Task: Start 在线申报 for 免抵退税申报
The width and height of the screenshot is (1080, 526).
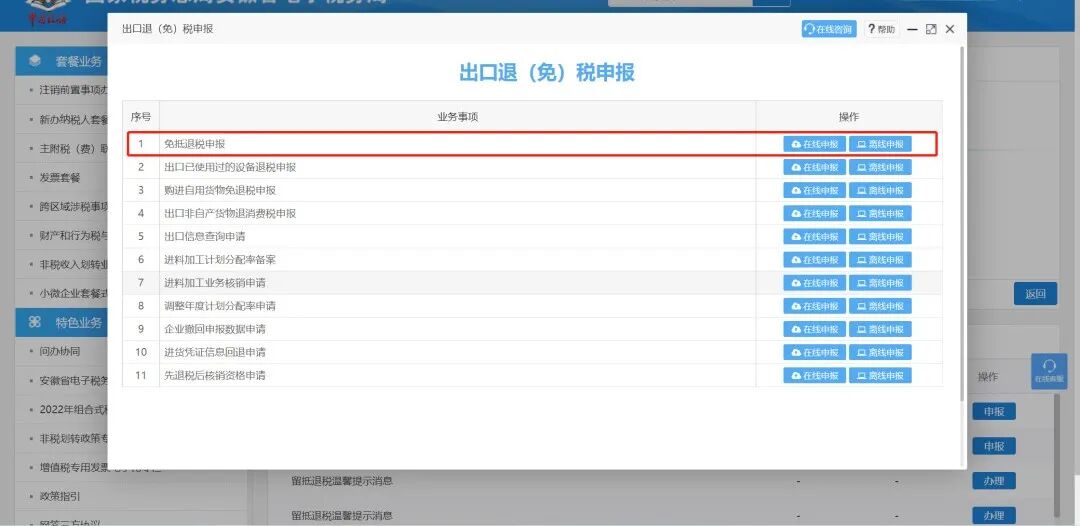Action: pyautogui.click(x=814, y=144)
